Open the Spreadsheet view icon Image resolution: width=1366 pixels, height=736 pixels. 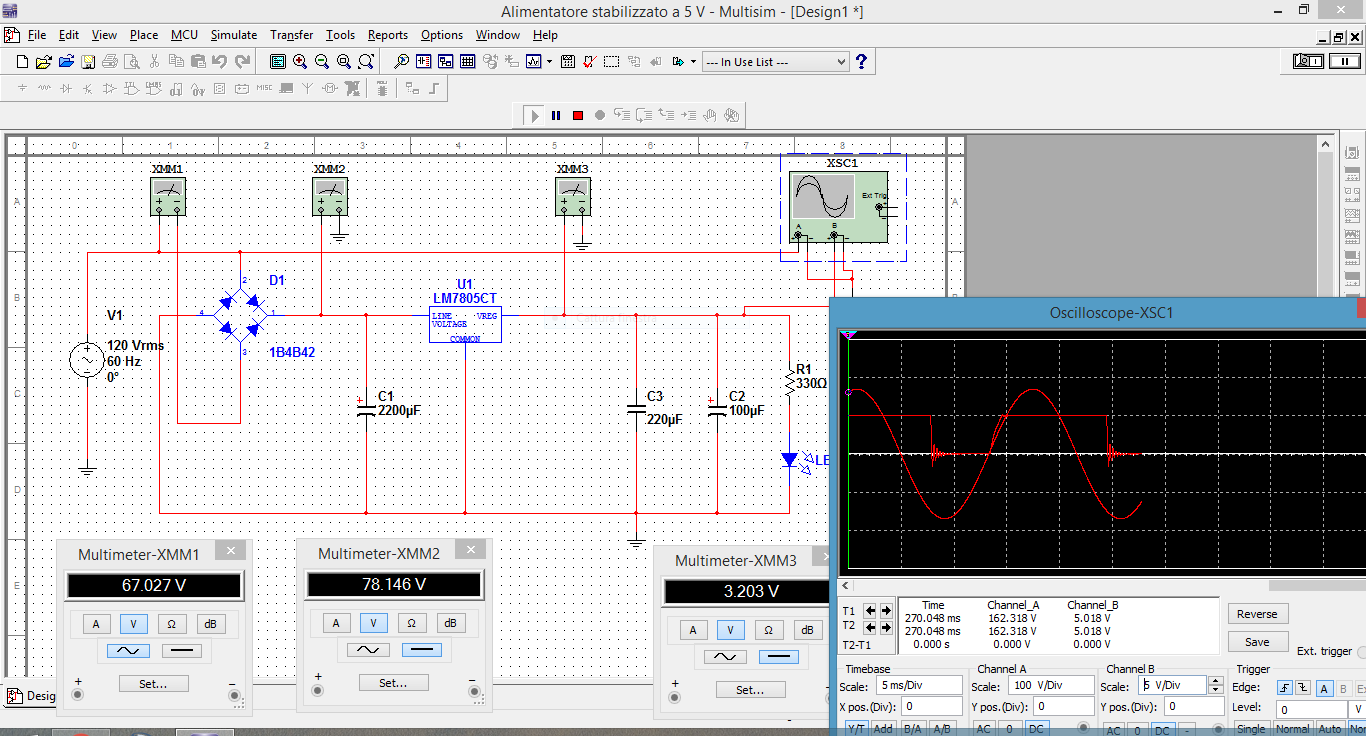tap(467, 62)
